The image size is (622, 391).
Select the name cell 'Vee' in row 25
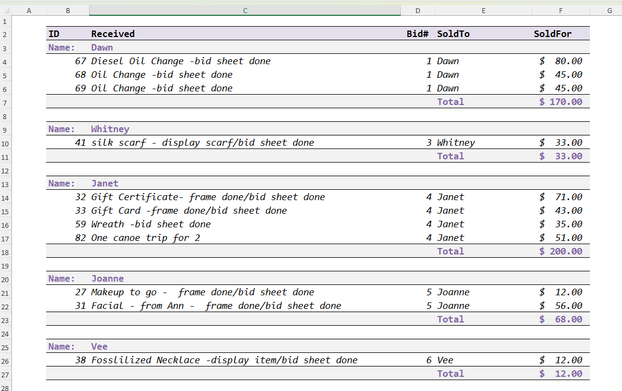coord(245,347)
